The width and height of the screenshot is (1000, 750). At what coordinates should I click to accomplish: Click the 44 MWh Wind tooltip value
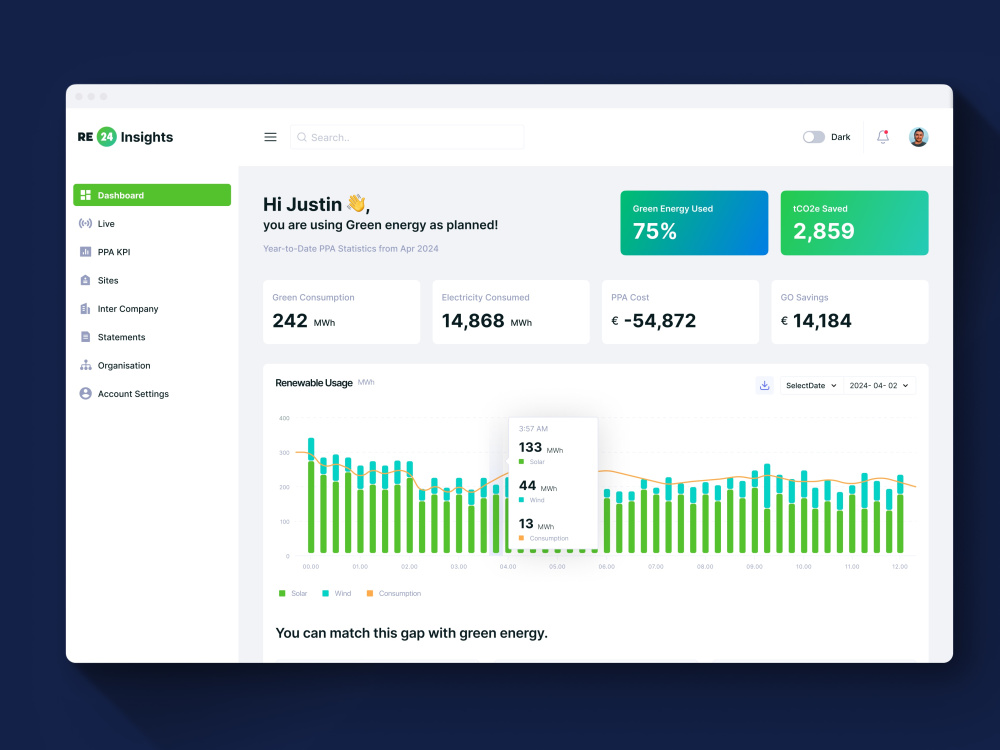click(538, 486)
